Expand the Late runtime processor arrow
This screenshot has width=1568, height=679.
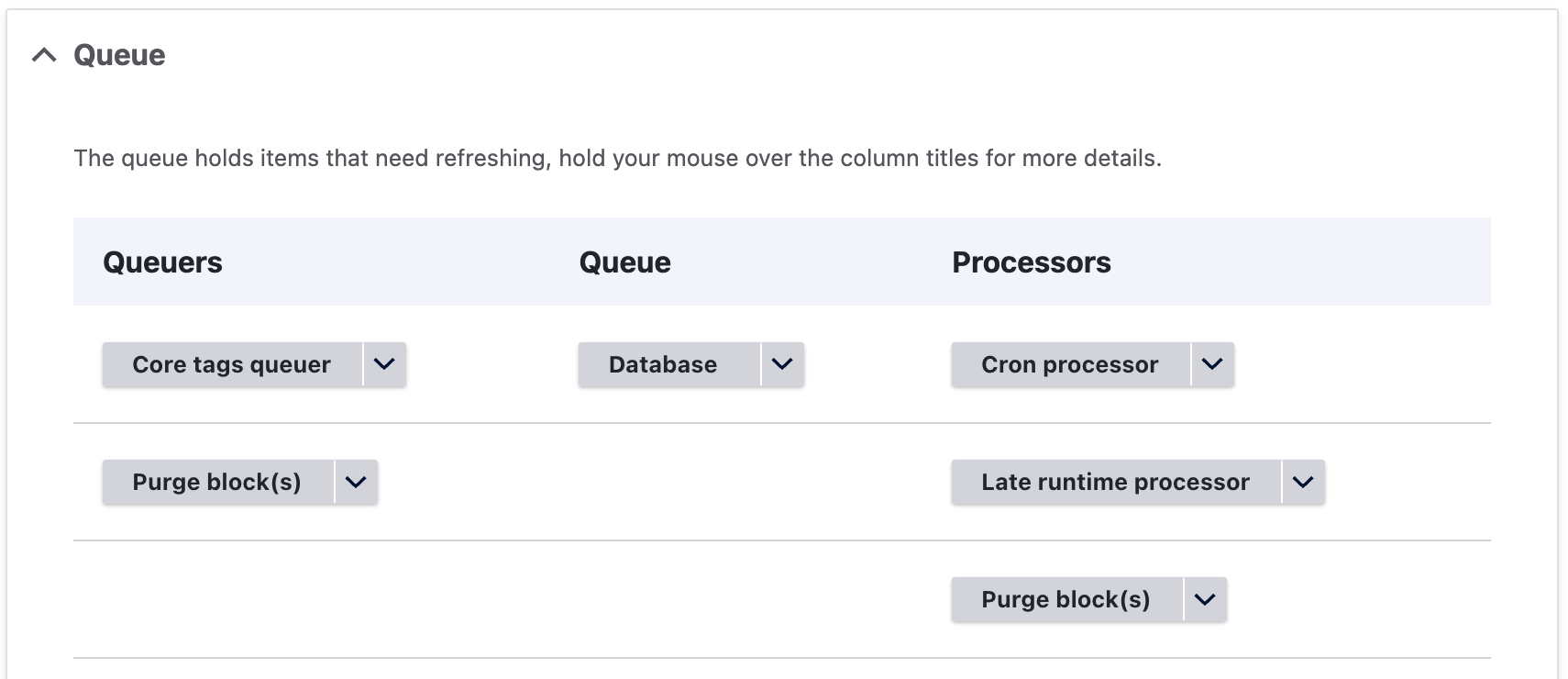pyautogui.click(x=1303, y=482)
